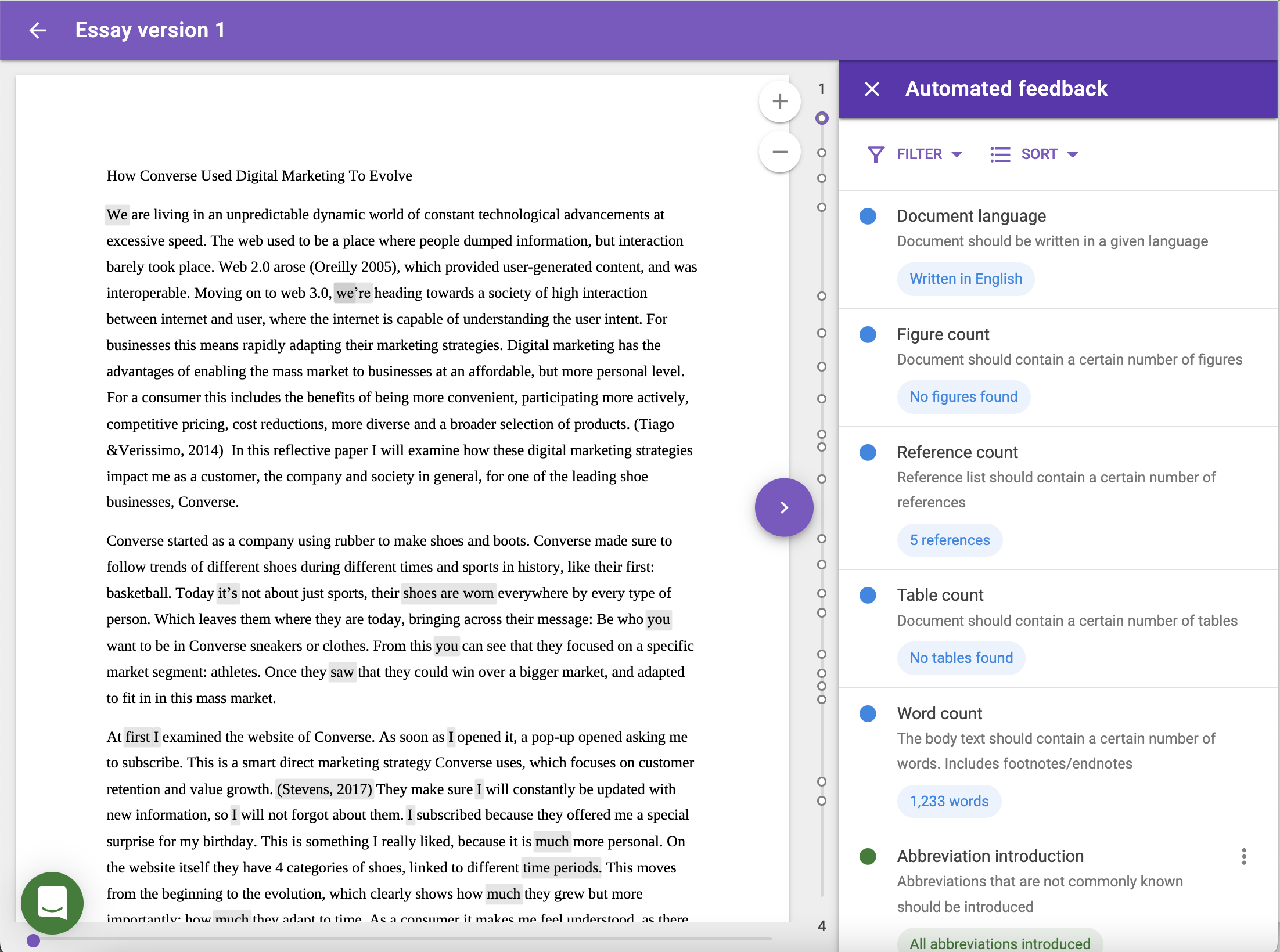
Task: Select the Document language feedback item
Action: point(1058,250)
